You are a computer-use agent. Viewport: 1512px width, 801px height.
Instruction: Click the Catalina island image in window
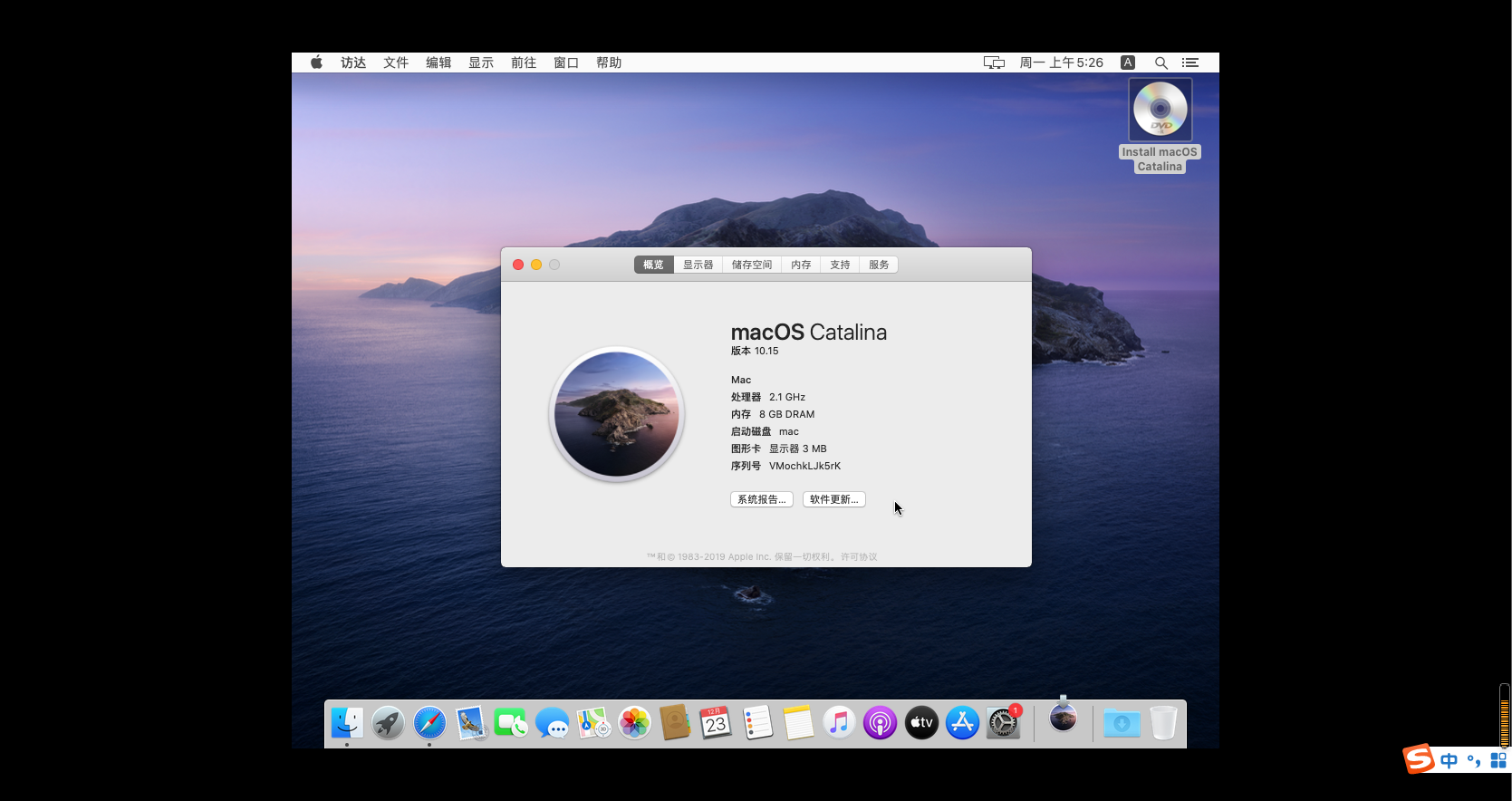(617, 414)
